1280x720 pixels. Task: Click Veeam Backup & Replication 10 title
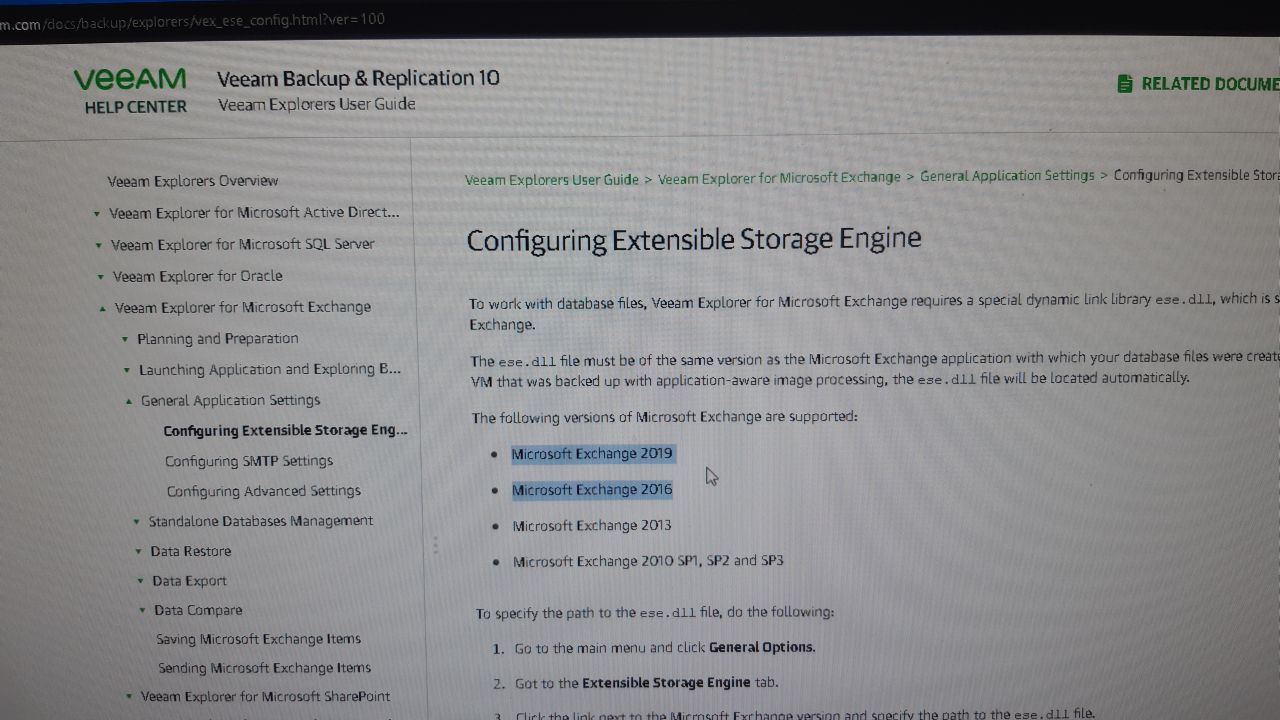click(x=358, y=79)
